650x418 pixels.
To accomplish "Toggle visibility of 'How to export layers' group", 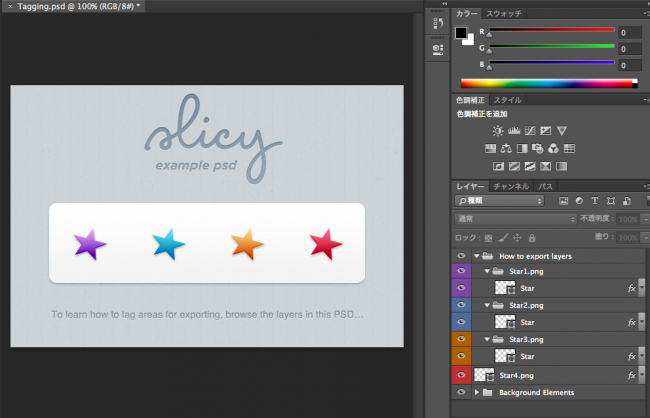I will pyautogui.click(x=461, y=256).
